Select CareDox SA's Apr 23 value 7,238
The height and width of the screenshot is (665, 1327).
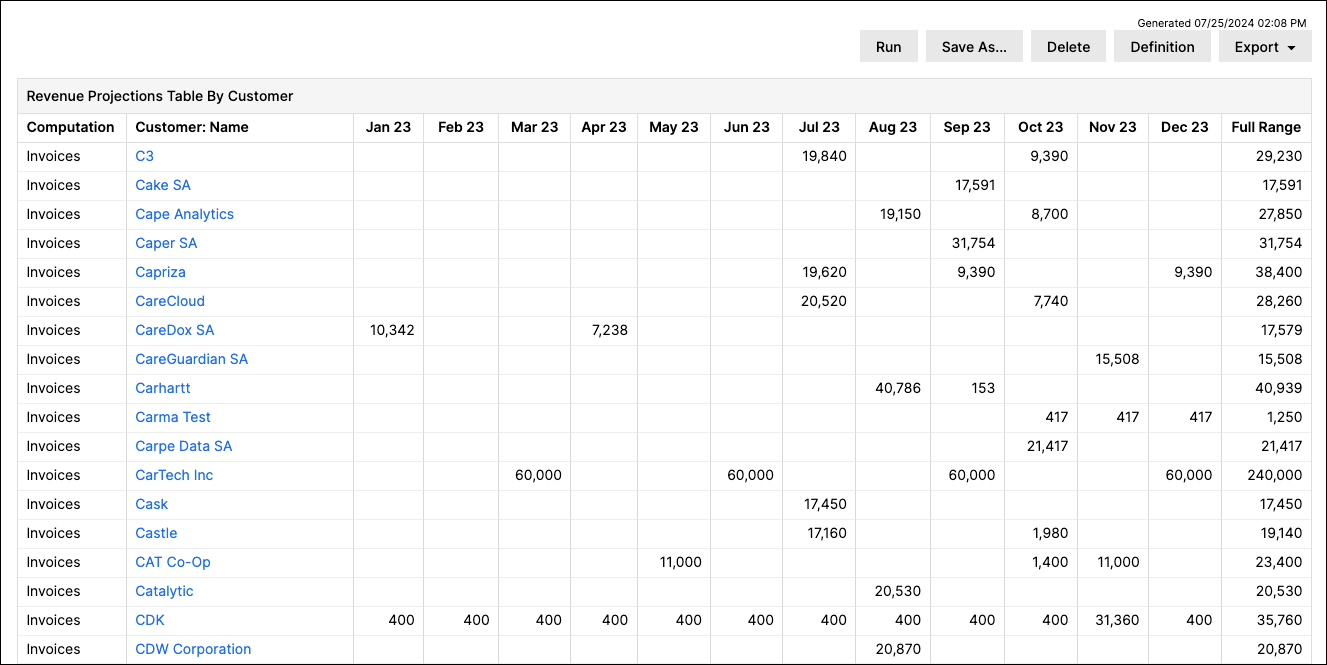click(x=609, y=330)
